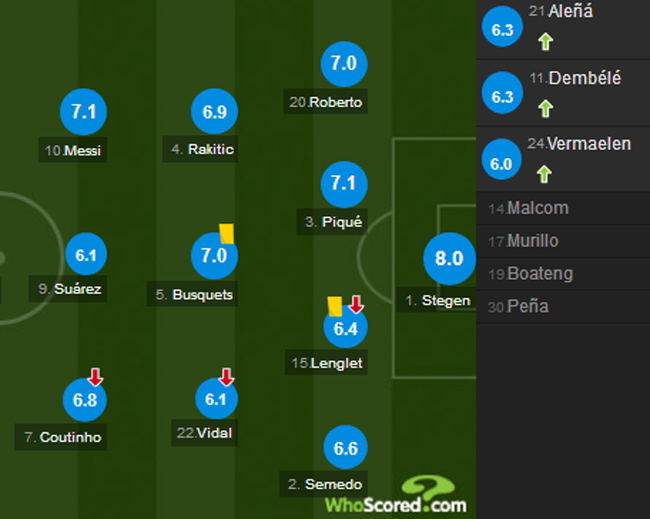This screenshot has height=519, width=650.
Task: Click Stegen's 8.0 rating circle
Action: [x=449, y=258]
